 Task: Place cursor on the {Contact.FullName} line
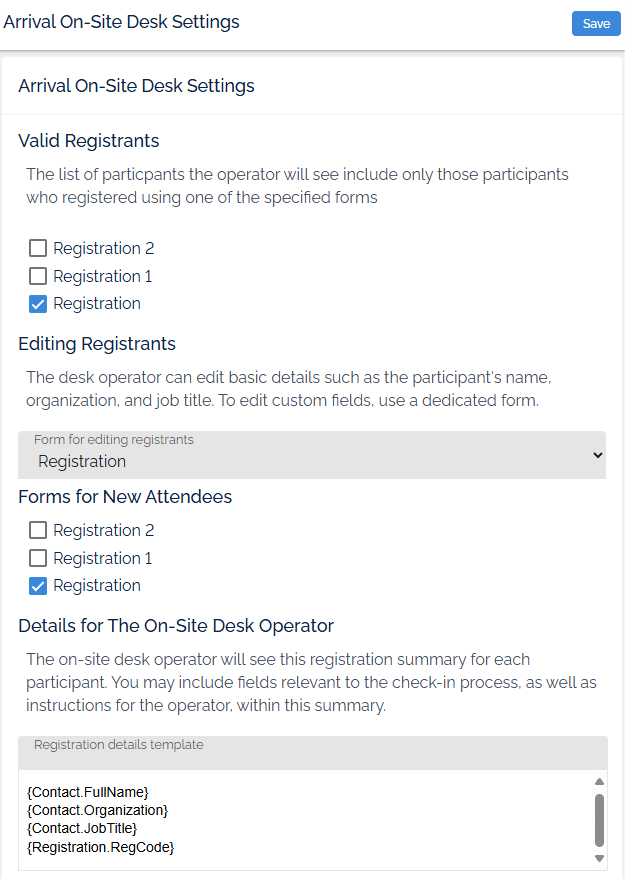pos(88,792)
